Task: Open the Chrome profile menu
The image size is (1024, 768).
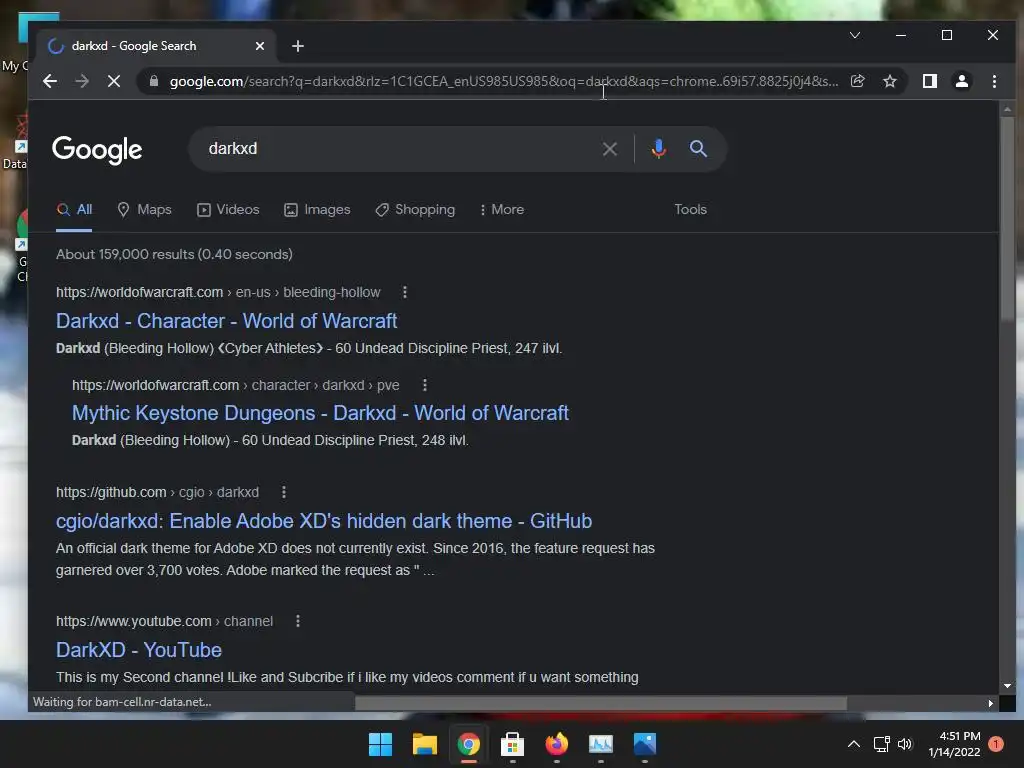Action: point(962,81)
